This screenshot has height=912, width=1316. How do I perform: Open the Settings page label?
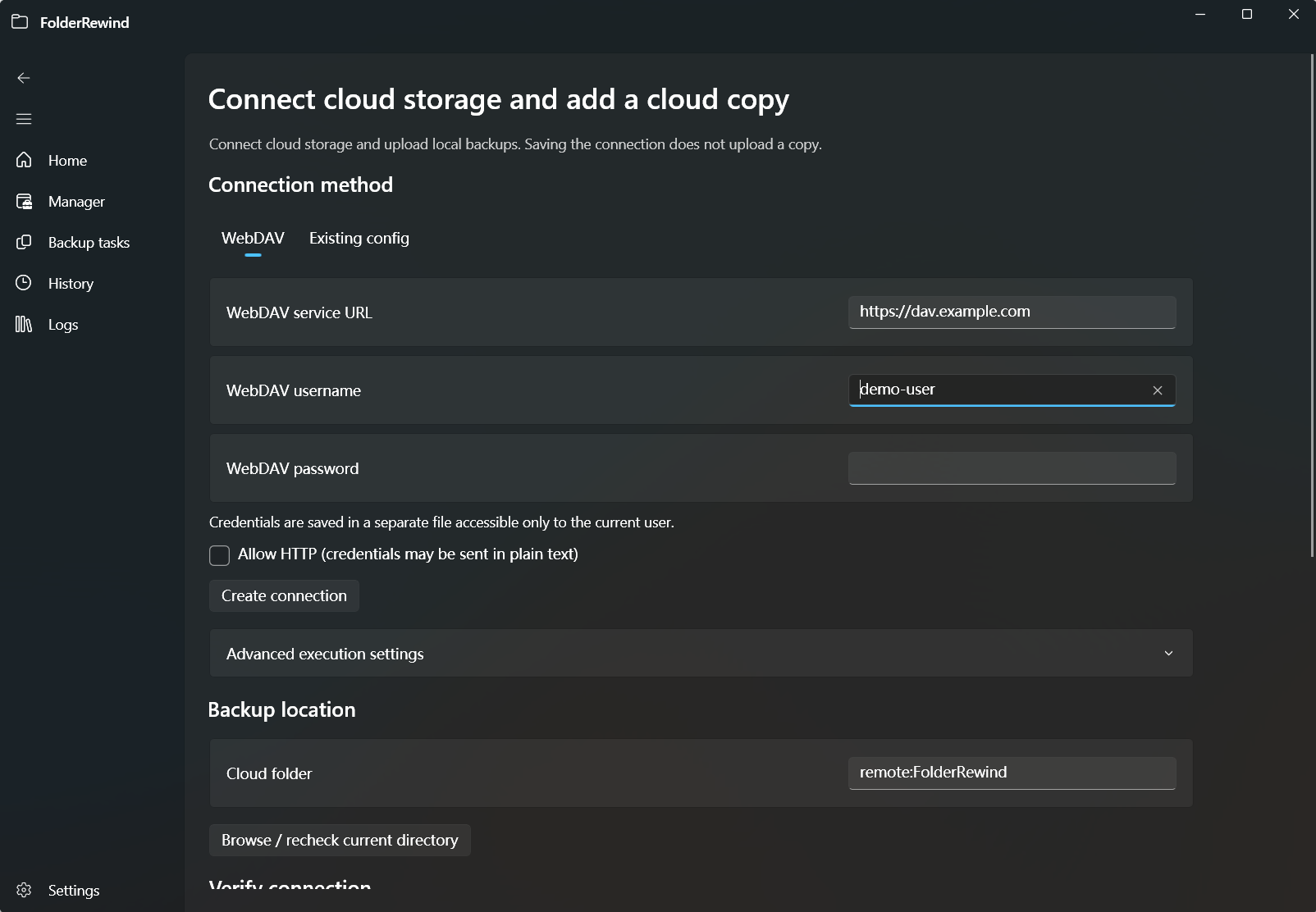coord(74,891)
